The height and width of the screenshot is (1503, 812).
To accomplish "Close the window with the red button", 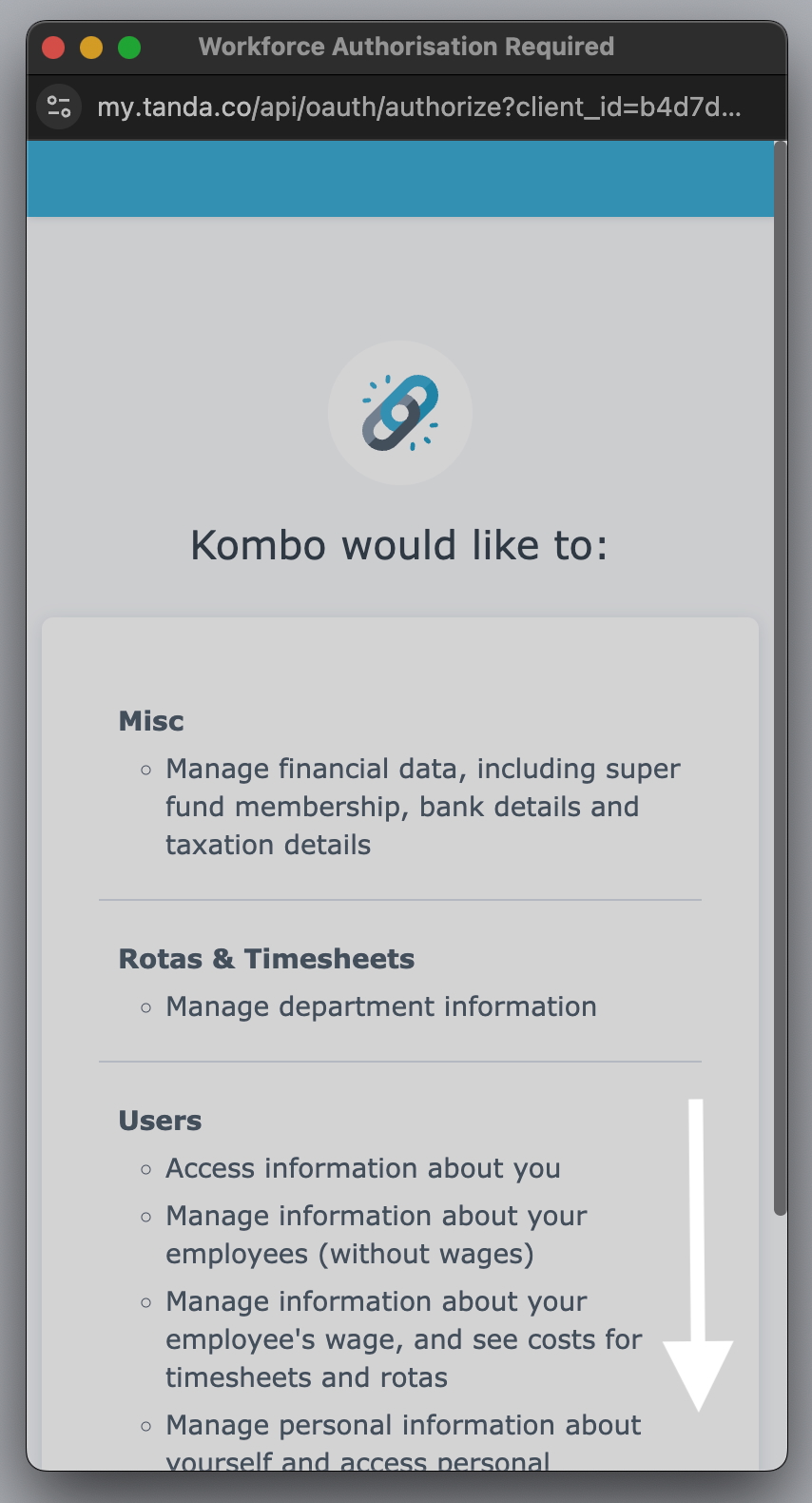I will (x=53, y=47).
